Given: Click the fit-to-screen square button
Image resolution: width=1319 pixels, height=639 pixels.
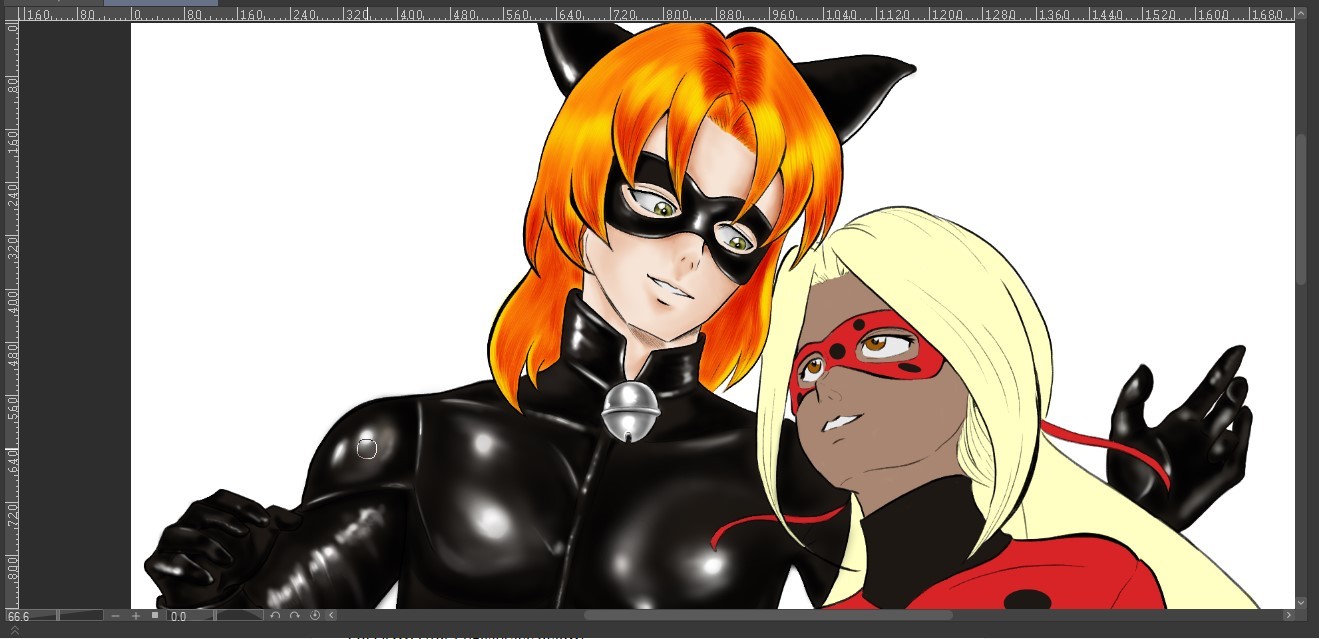Looking at the screenshot, I should coord(155,615).
